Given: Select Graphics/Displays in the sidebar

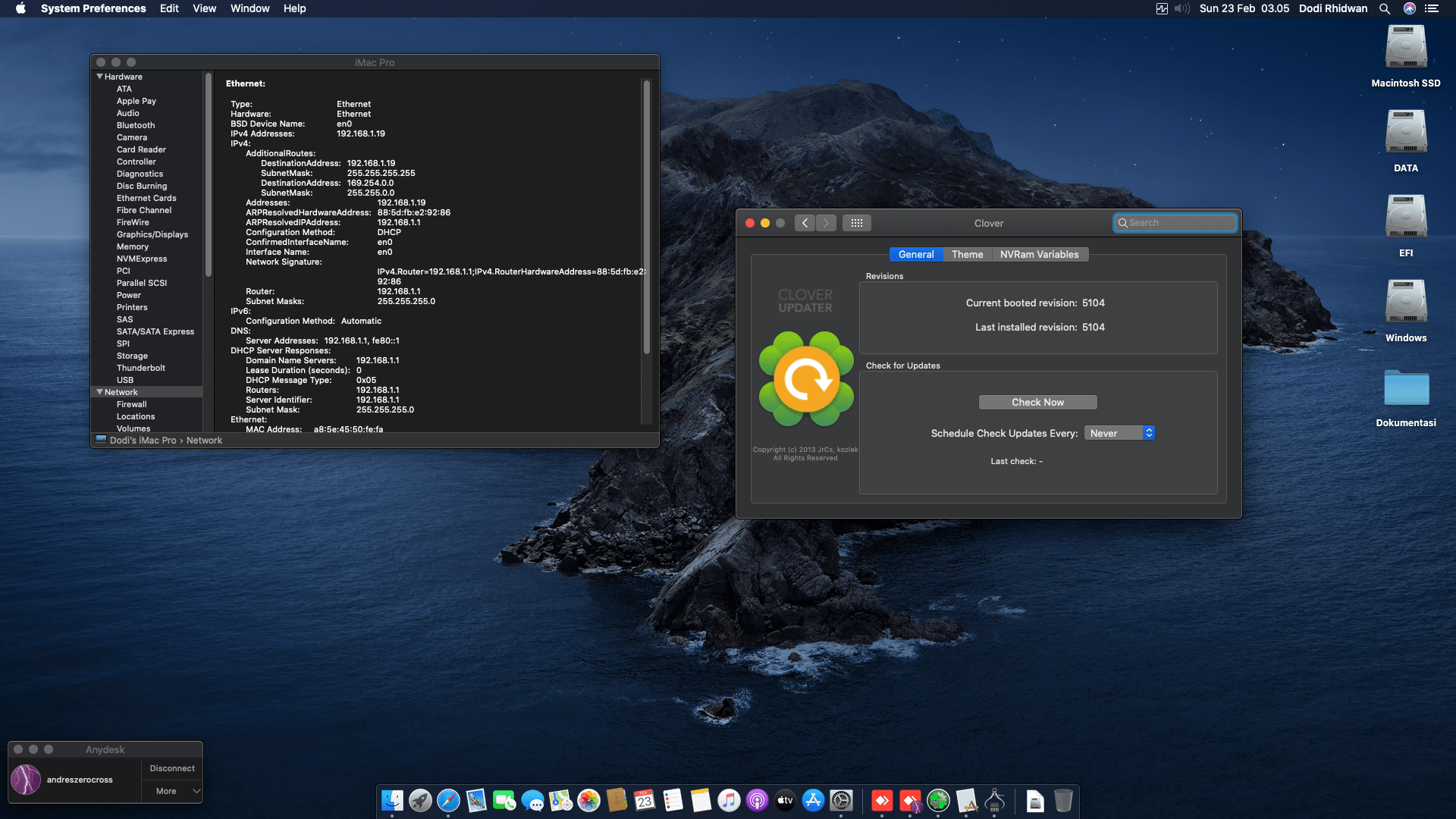Looking at the screenshot, I should pyautogui.click(x=152, y=234).
